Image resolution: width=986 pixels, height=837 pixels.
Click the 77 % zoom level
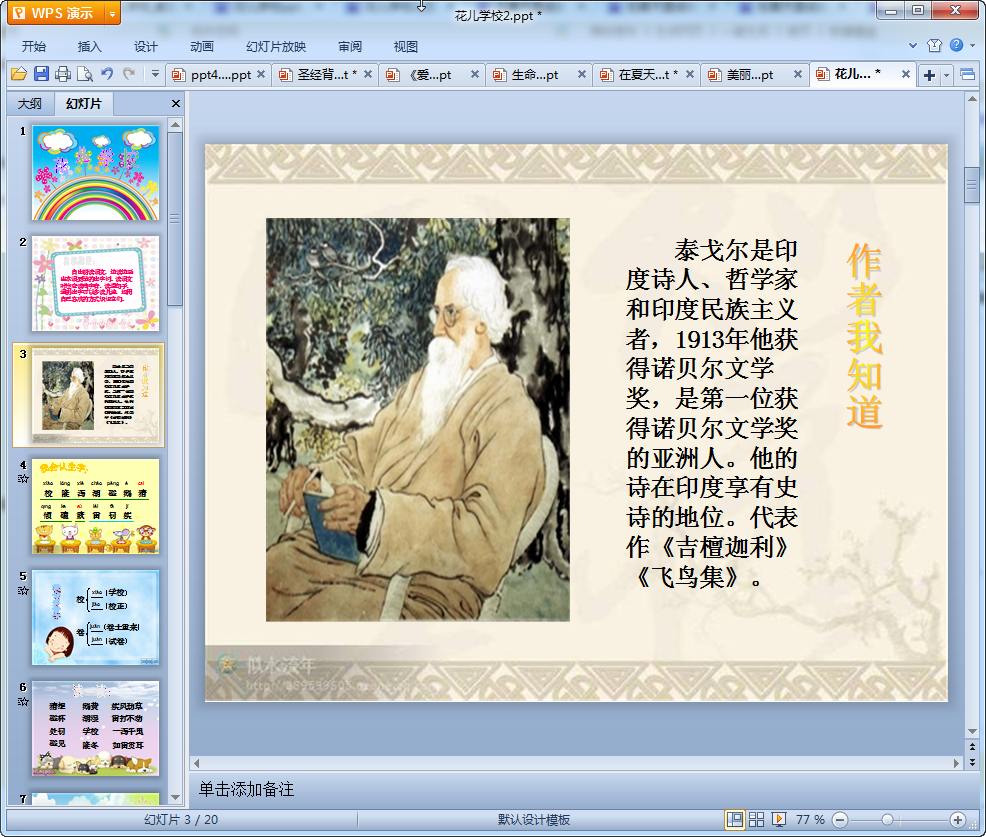[810, 819]
